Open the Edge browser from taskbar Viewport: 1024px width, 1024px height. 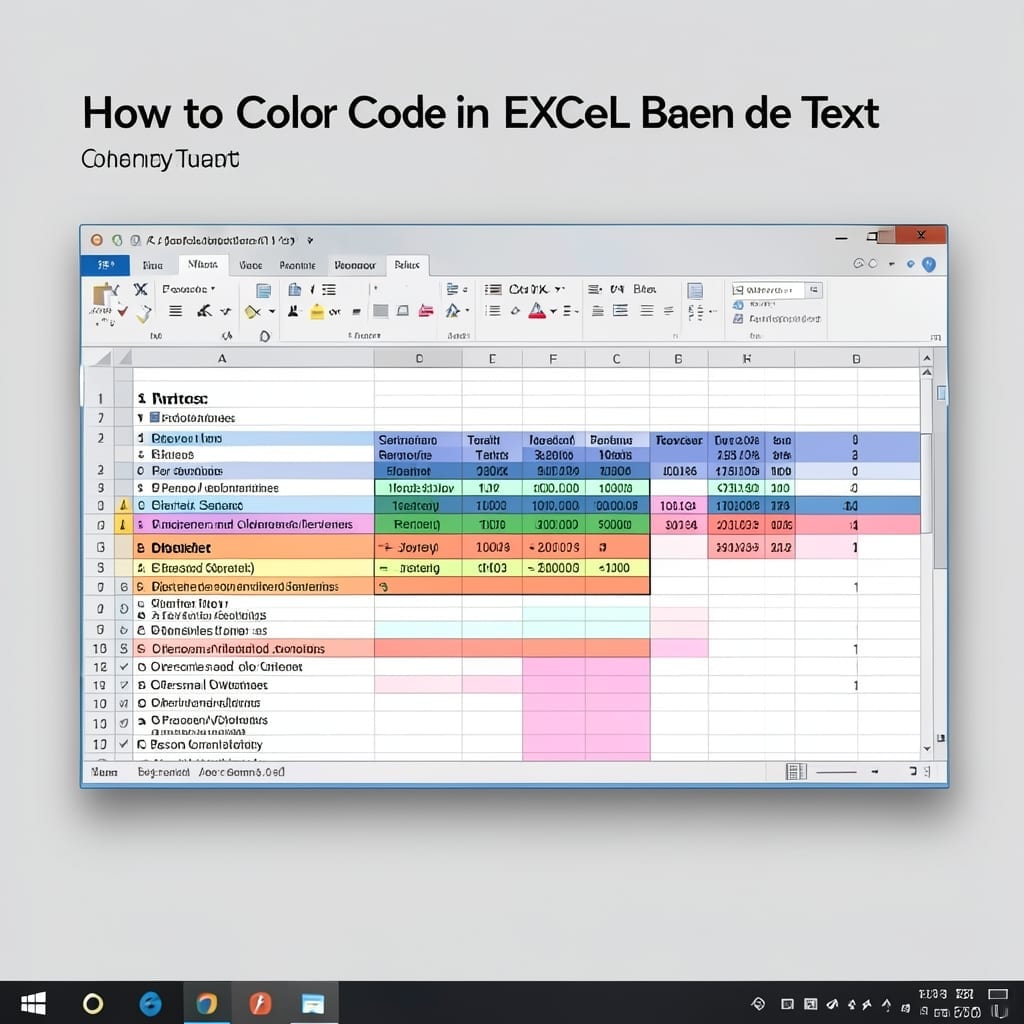pyautogui.click(x=150, y=1003)
